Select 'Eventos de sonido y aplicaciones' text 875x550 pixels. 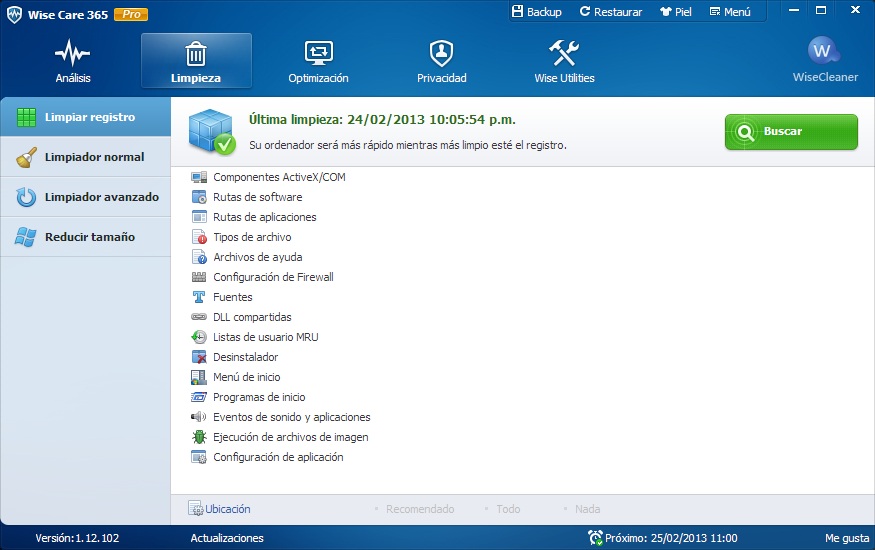coord(292,417)
